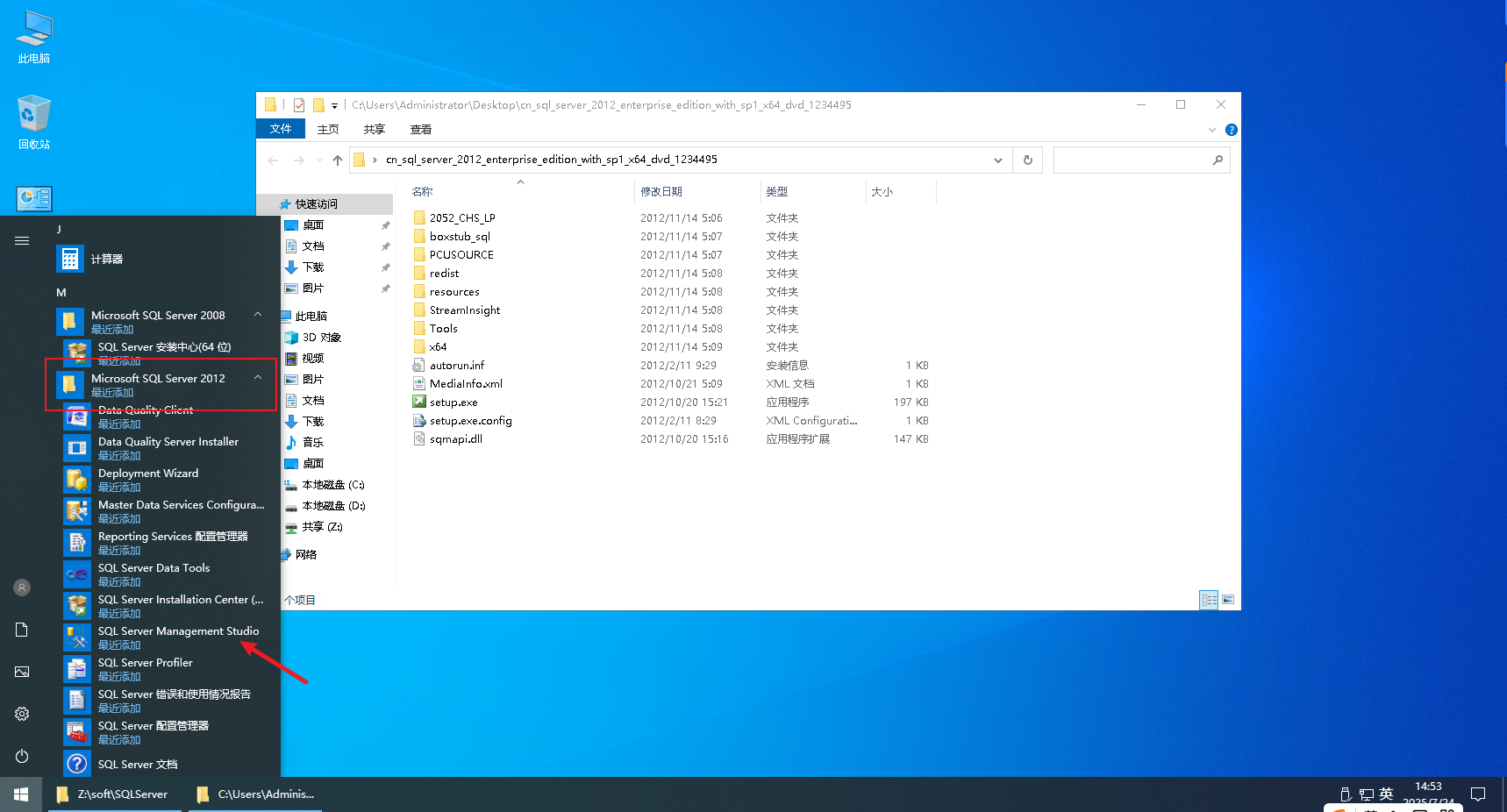This screenshot has height=812, width=1507.
Task: Open the taskbar notification center icon
Action: coord(1478,794)
